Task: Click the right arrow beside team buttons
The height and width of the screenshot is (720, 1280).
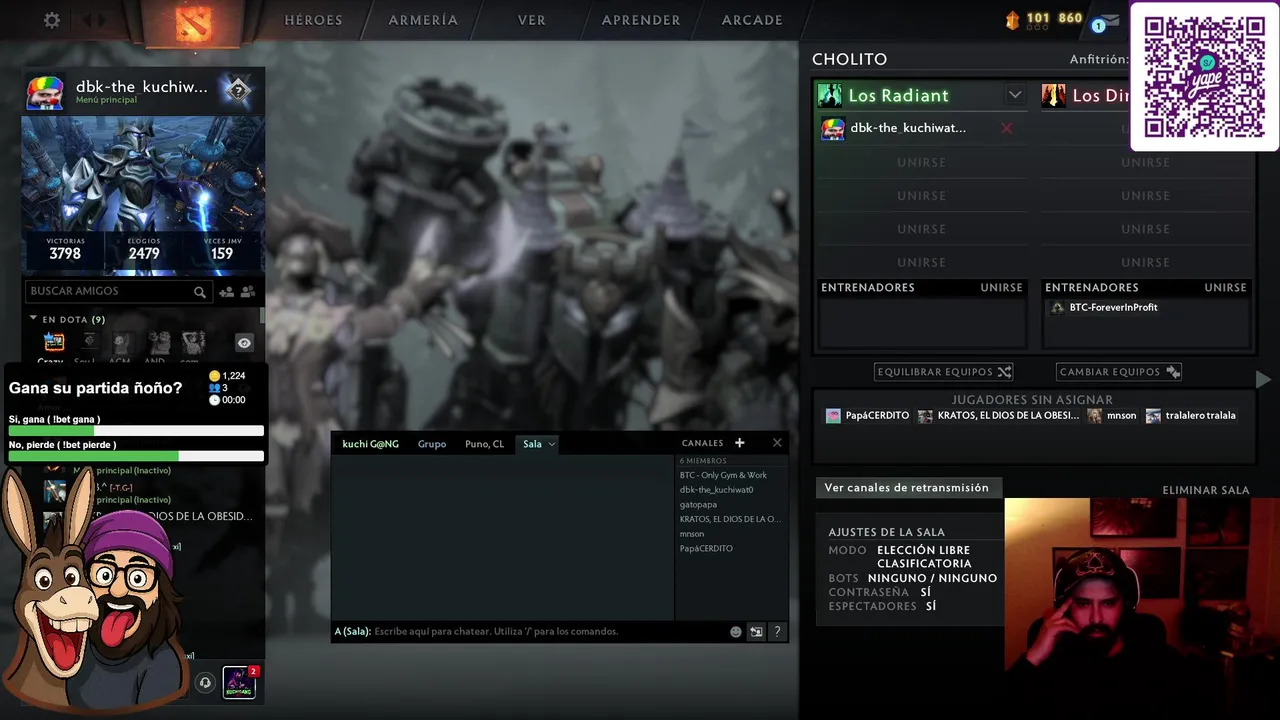Action: pyautogui.click(x=1263, y=379)
